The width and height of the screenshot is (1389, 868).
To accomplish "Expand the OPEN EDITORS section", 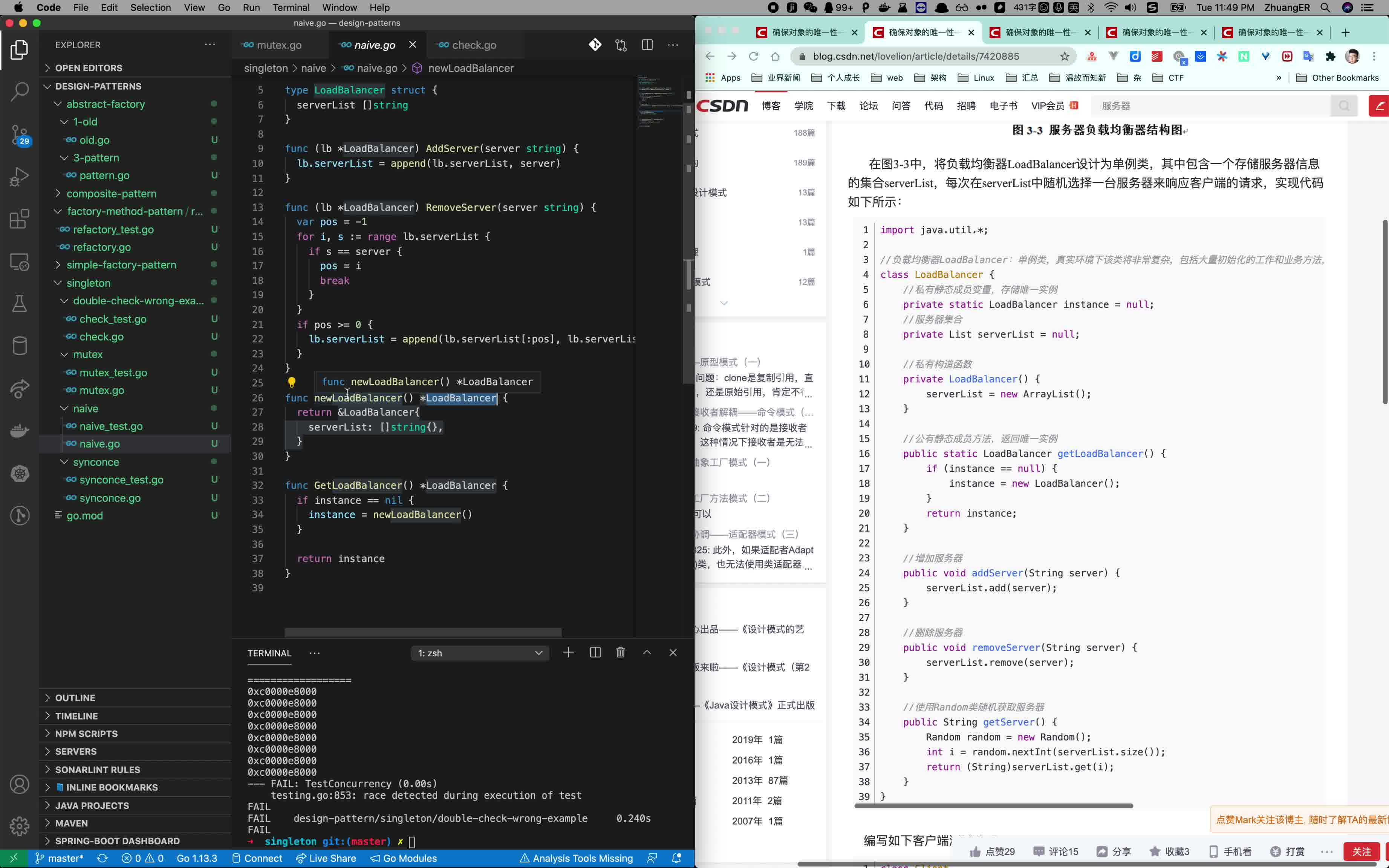I will 136,68.
